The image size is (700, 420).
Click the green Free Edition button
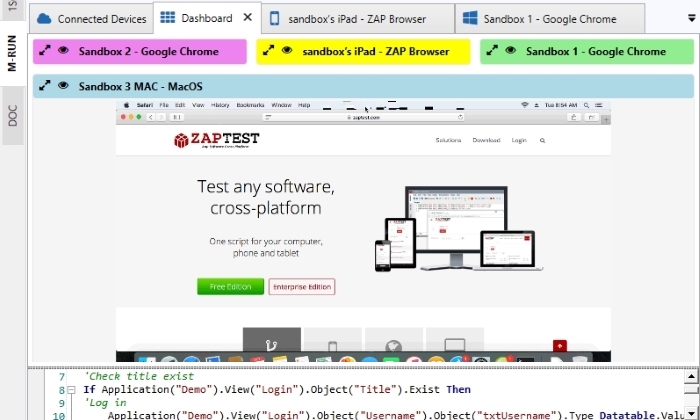point(230,287)
